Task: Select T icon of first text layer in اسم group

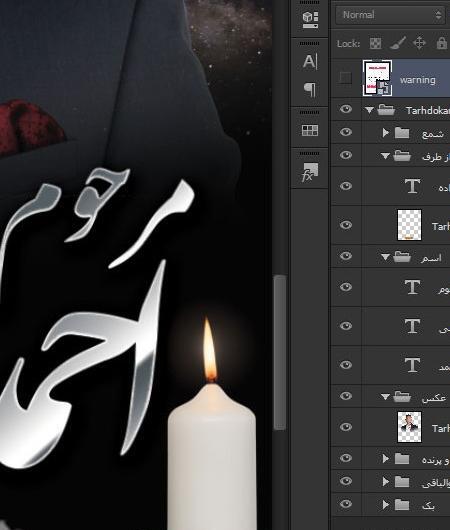Action: point(412,287)
